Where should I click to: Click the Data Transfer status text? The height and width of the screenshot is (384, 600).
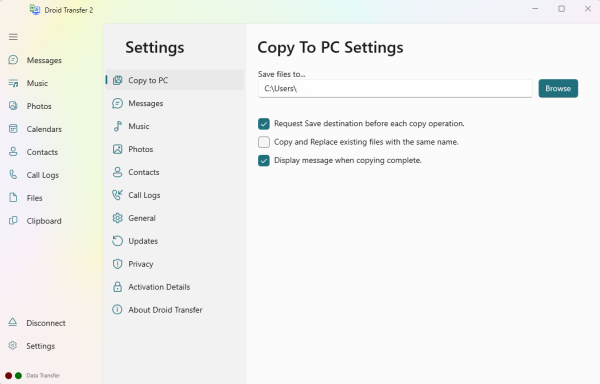pyautogui.click(x=43, y=376)
